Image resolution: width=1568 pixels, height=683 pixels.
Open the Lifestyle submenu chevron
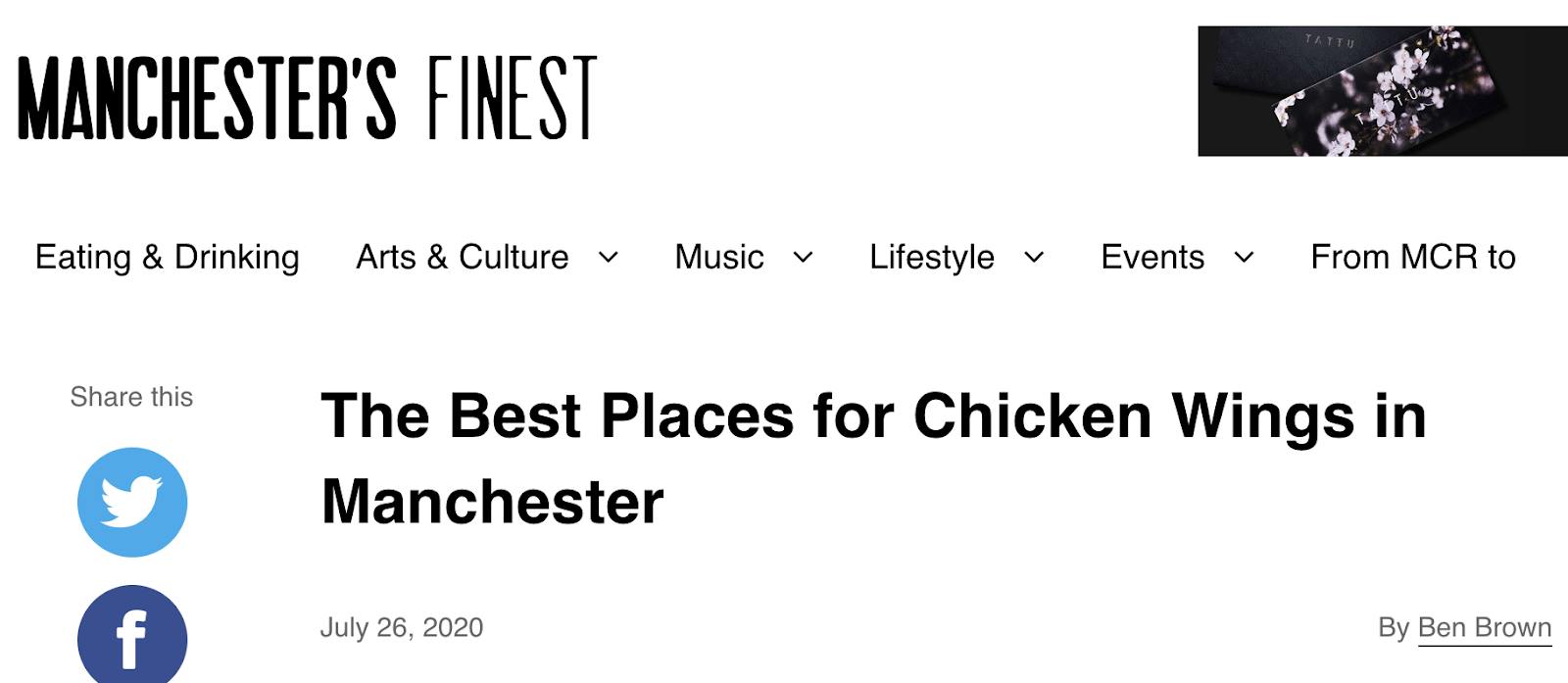(x=1034, y=258)
